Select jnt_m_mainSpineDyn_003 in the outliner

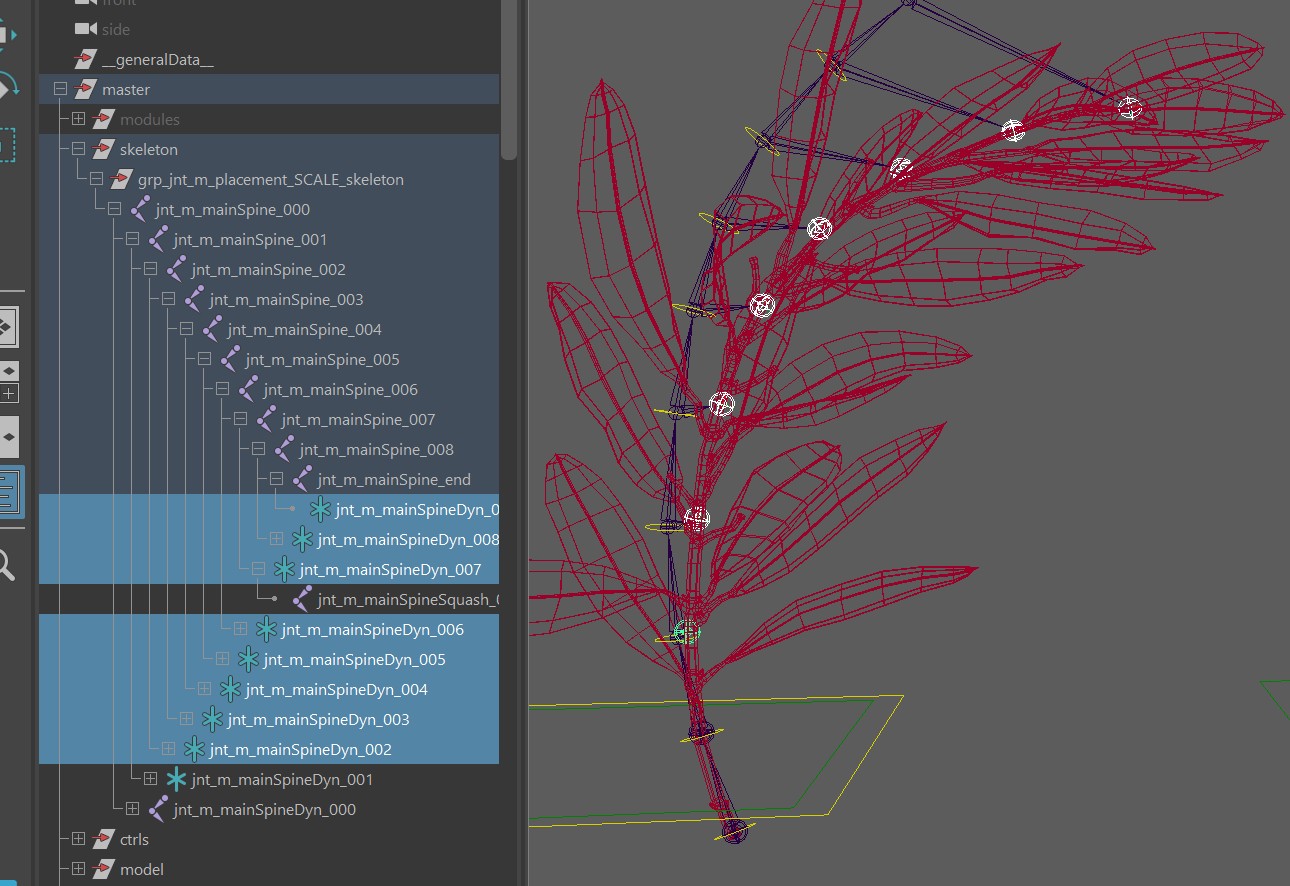[x=318, y=720]
